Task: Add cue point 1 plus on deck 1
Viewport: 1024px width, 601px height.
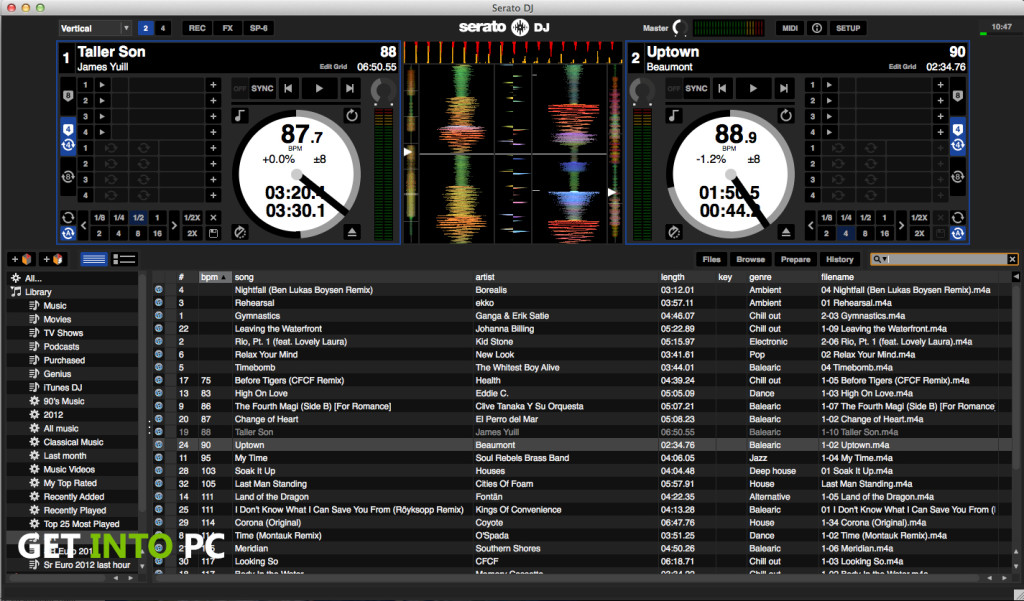Action: [x=213, y=85]
